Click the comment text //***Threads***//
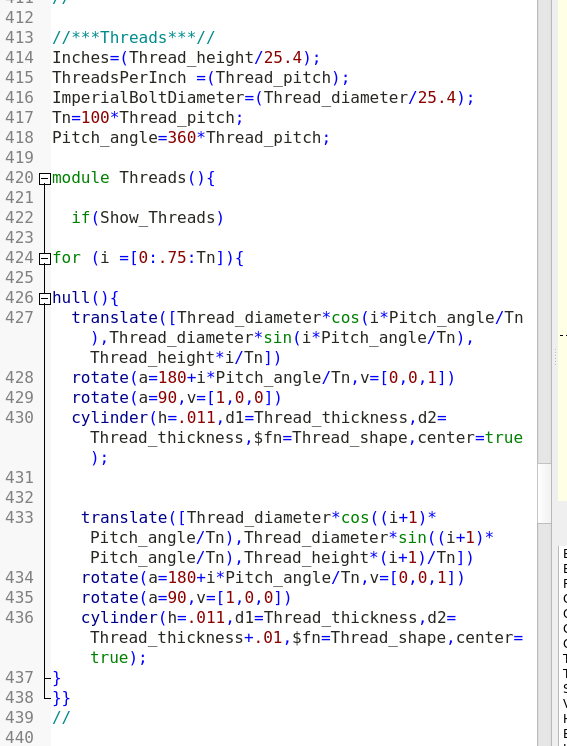 tap(134, 38)
